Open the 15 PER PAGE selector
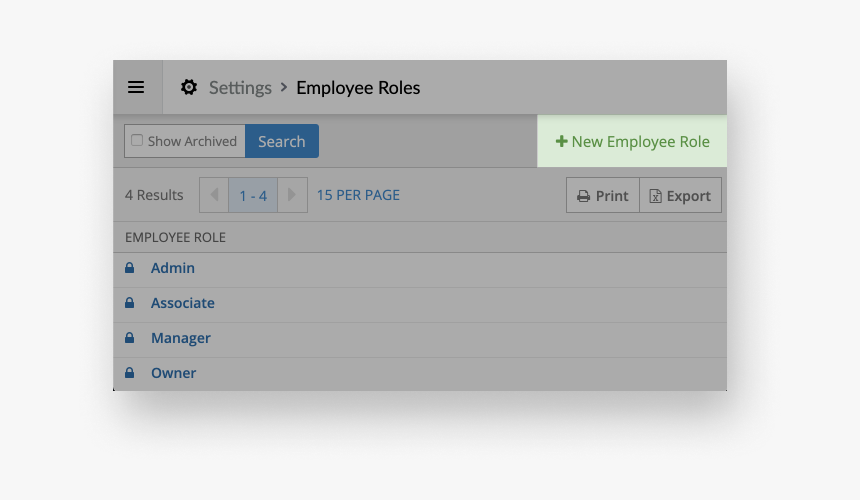Viewport: 860px width, 500px height. [x=358, y=195]
